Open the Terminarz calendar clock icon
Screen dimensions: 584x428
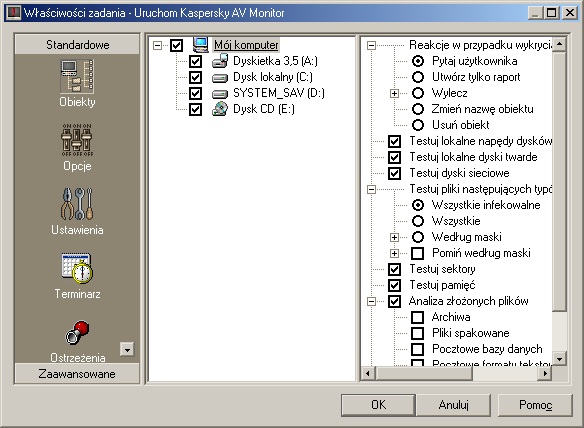coord(77,268)
